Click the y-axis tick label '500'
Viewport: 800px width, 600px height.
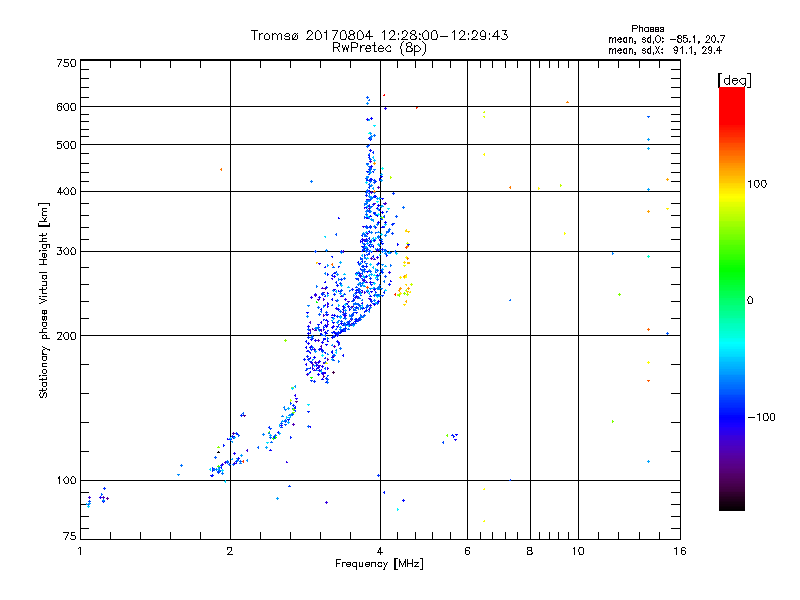66,145
